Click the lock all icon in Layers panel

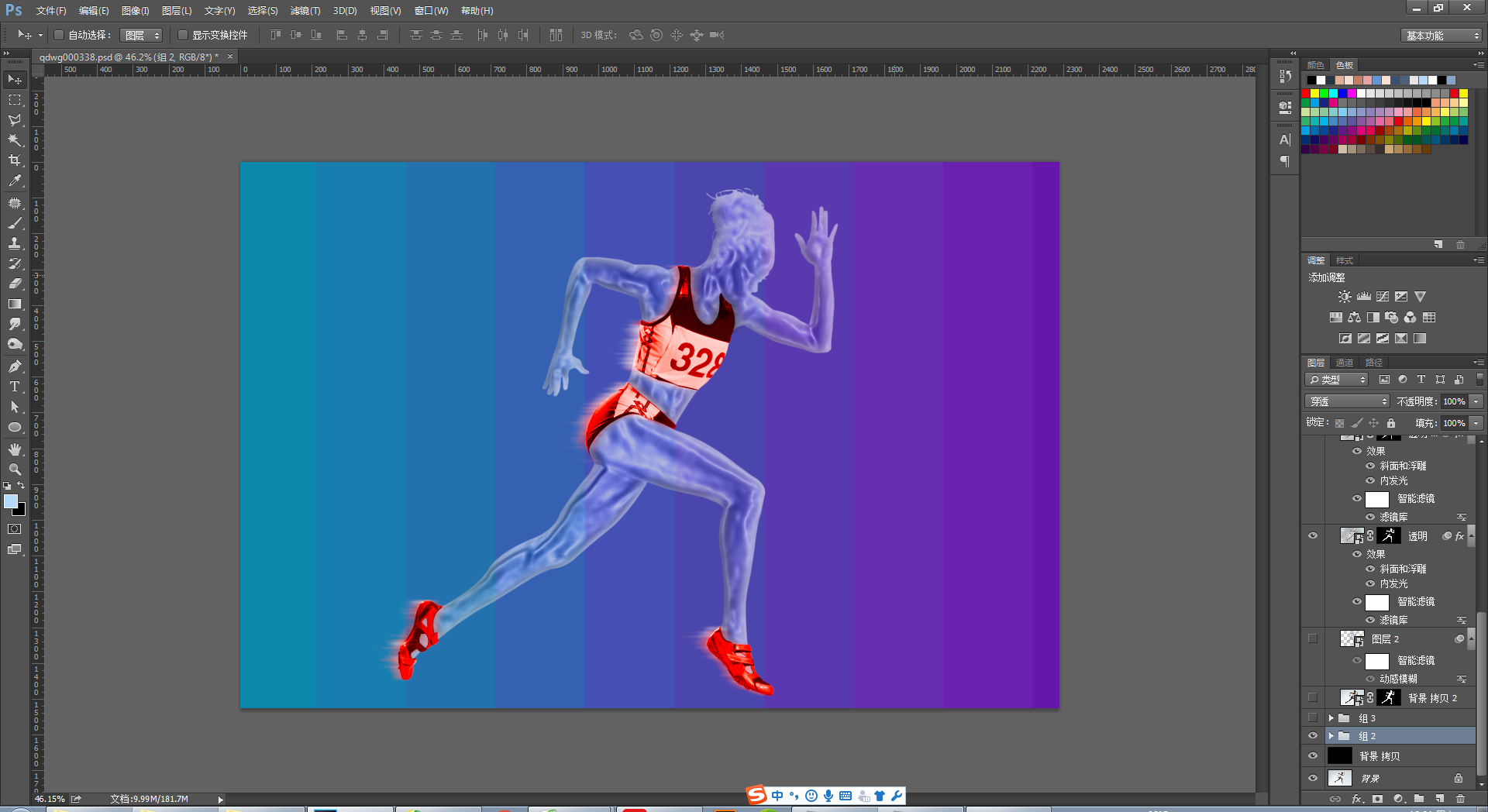pos(1391,423)
